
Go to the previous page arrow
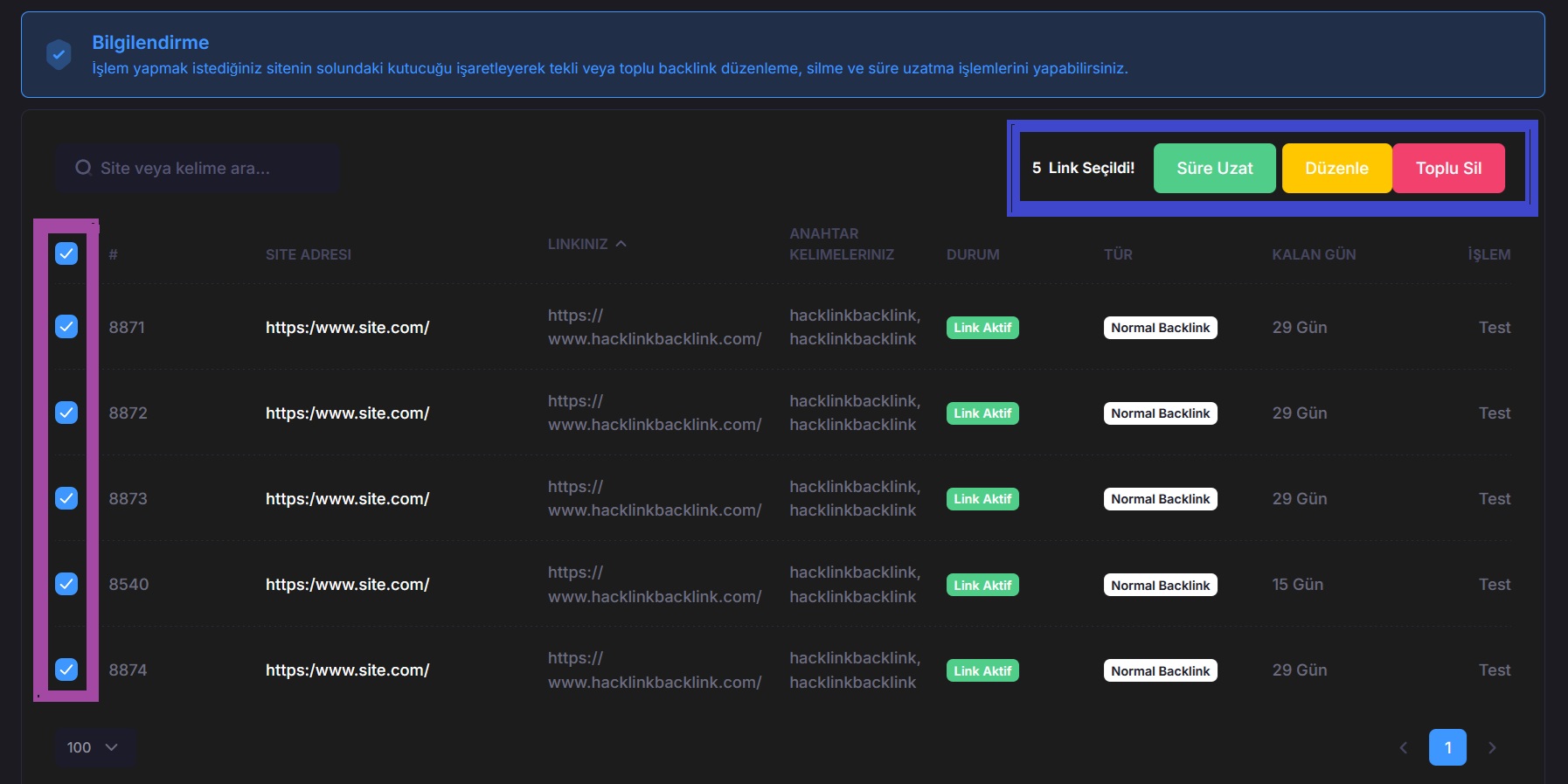tap(1404, 747)
